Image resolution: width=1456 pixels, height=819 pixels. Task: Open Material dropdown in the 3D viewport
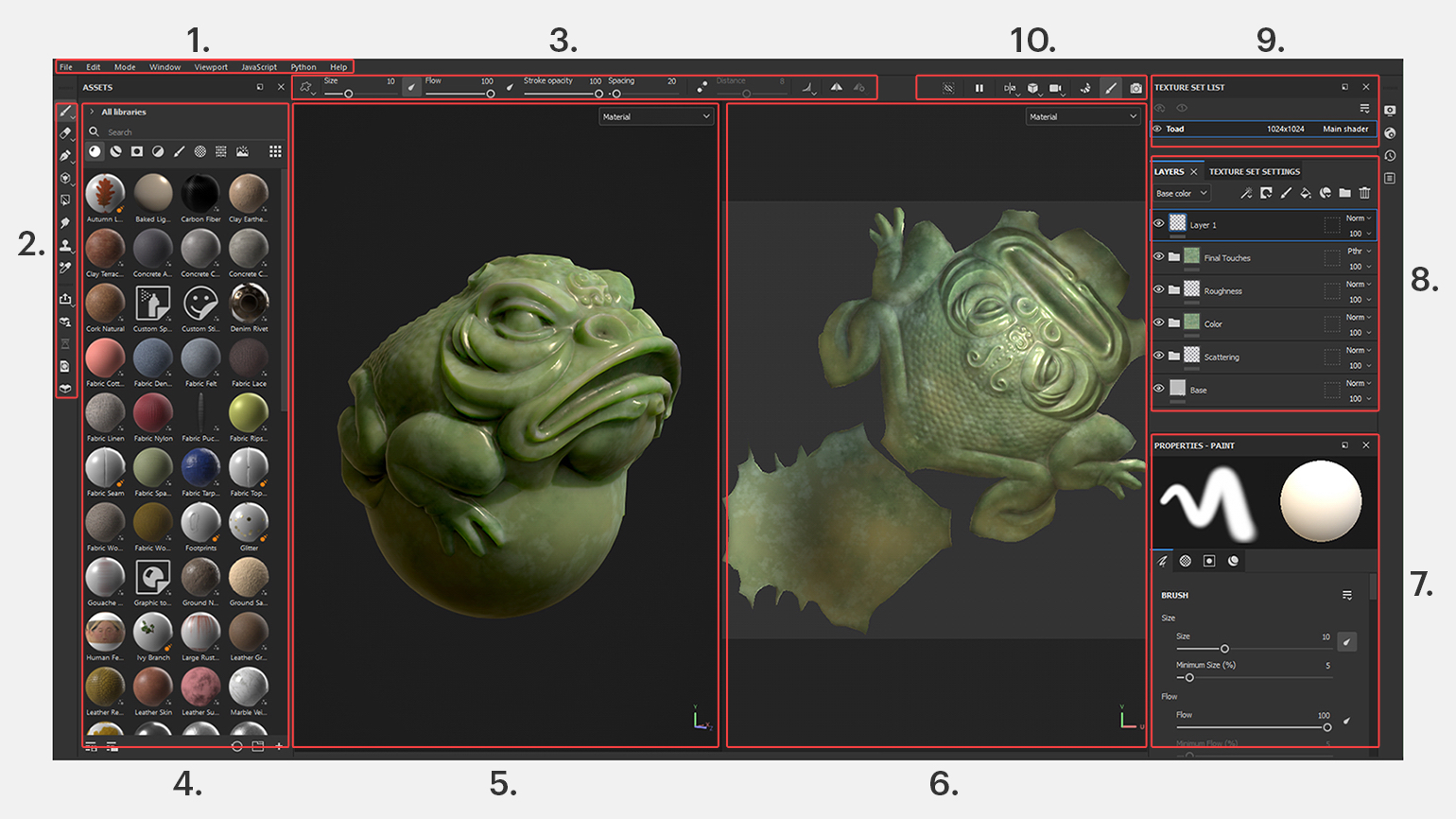(656, 116)
